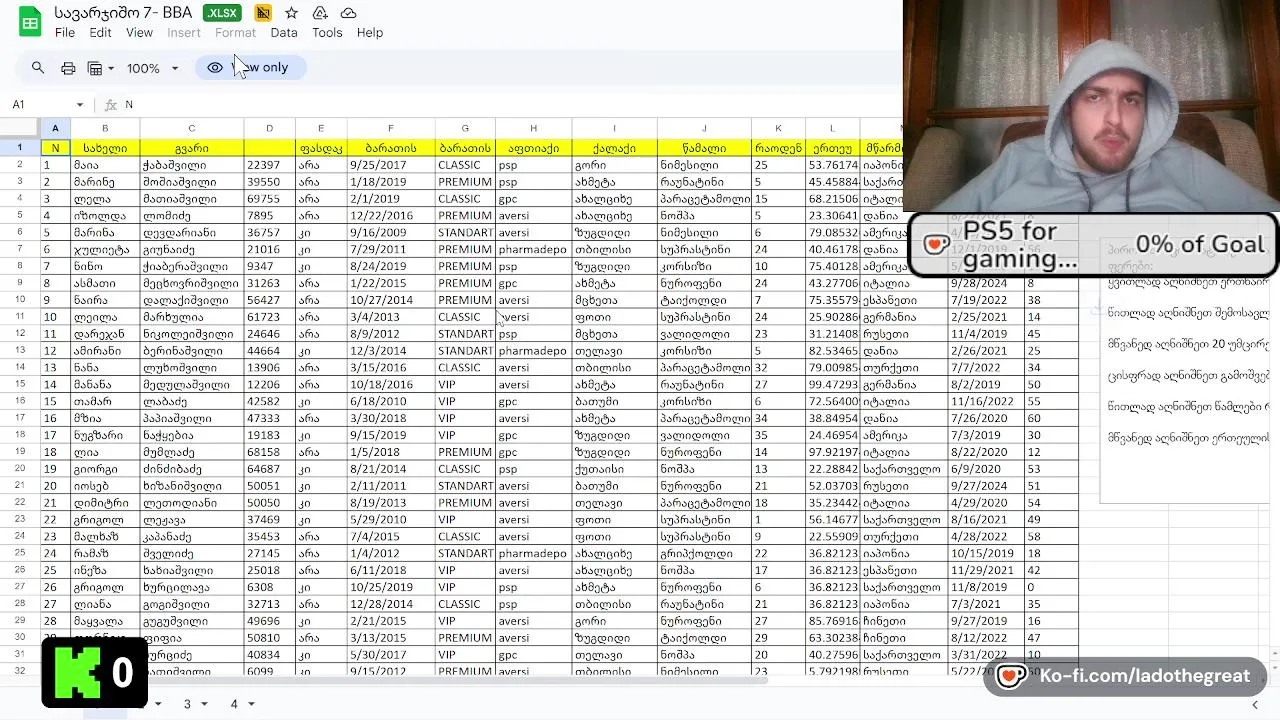
Task: Open the File menu
Action: coord(65,33)
